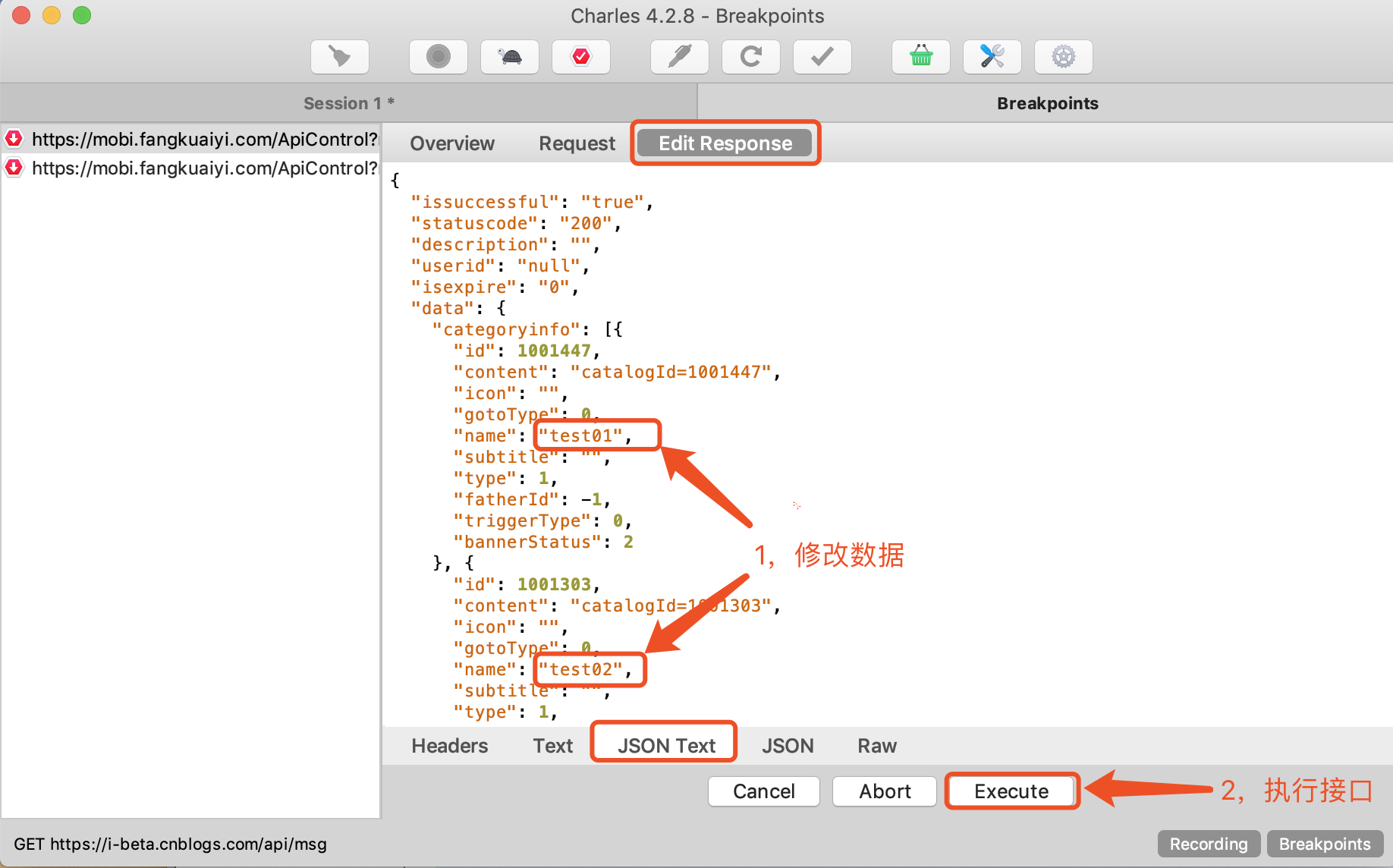Click the Execute button
This screenshot has width=1393, height=868.
pos(1011,791)
